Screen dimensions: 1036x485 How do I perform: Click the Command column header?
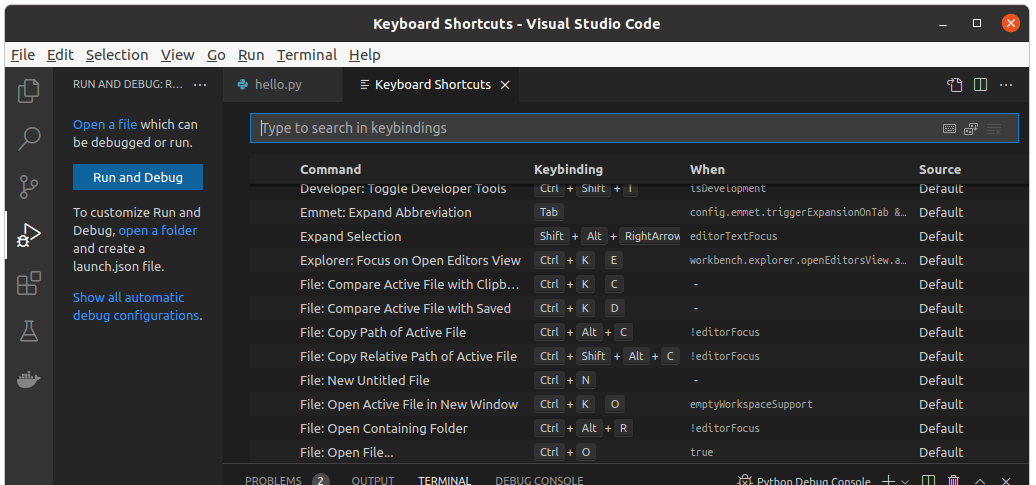pos(330,170)
